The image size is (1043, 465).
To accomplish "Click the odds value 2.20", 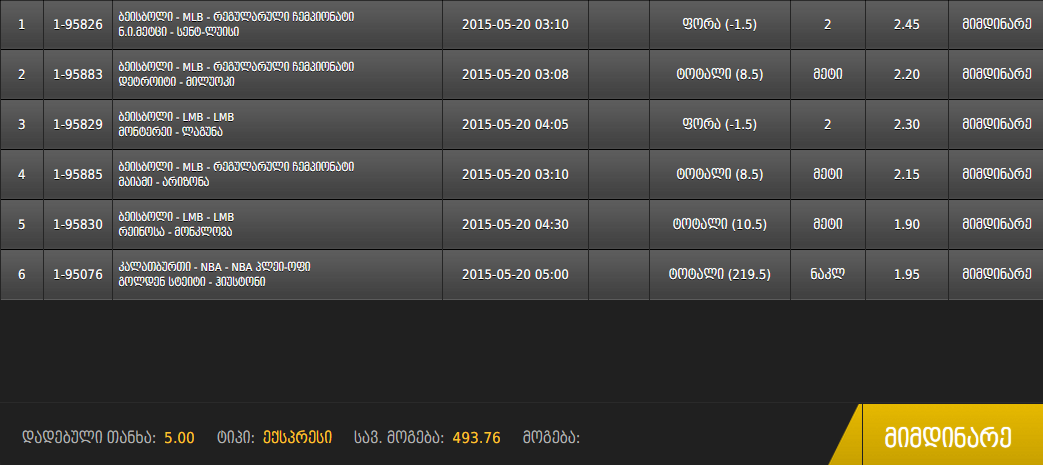I will (x=907, y=75).
